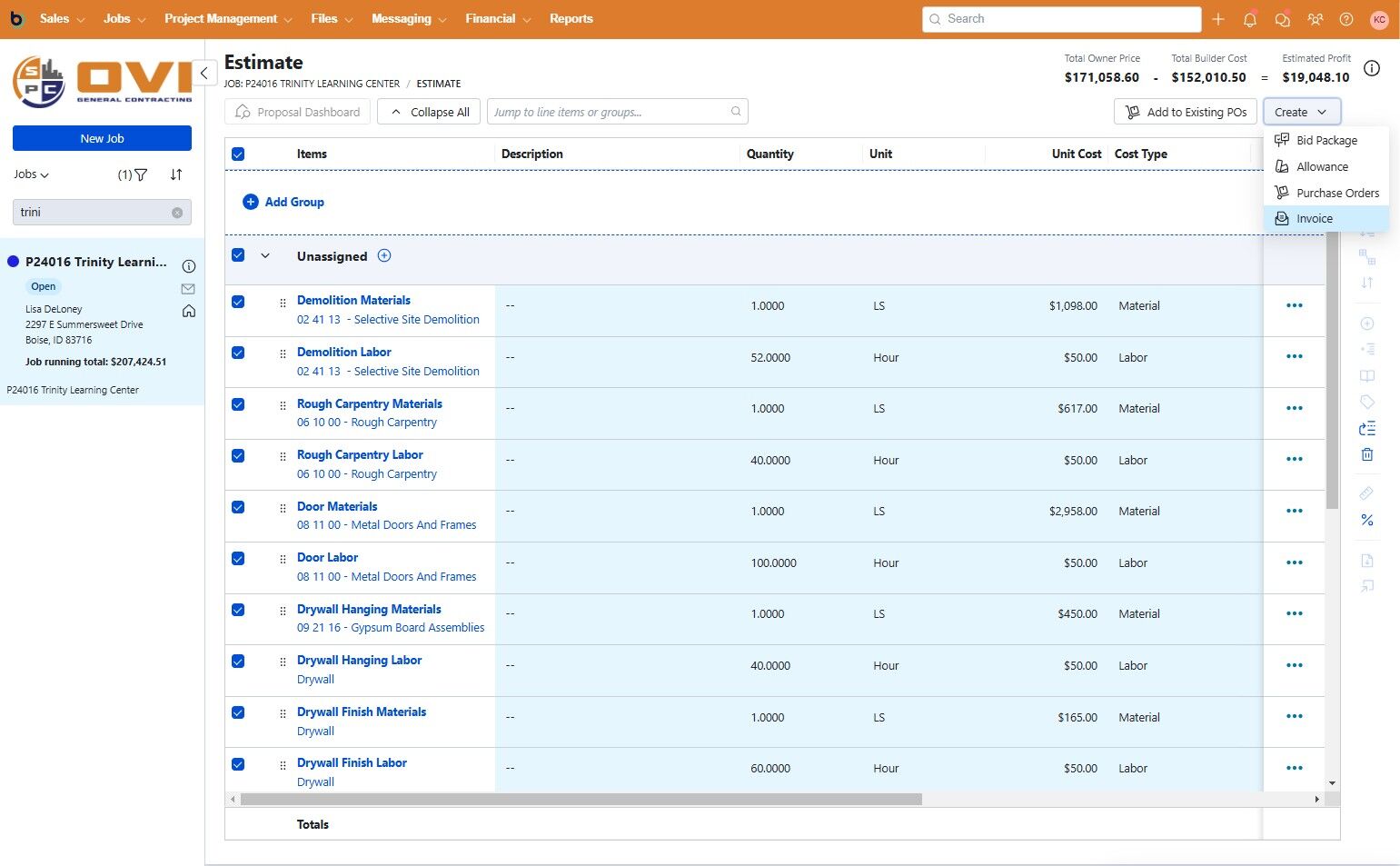
Task: Open the Financial dropdown menu
Action: coord(498,19)
